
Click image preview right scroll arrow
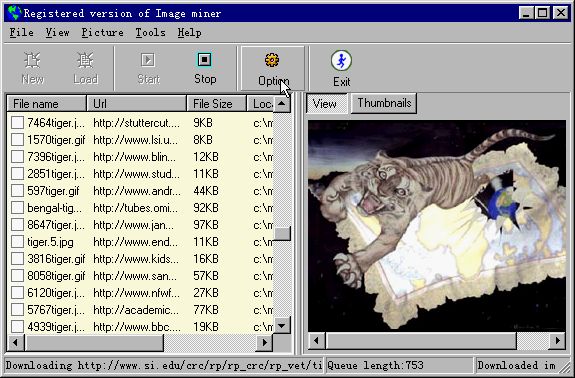pyautogui.click(x=557, y=341)
